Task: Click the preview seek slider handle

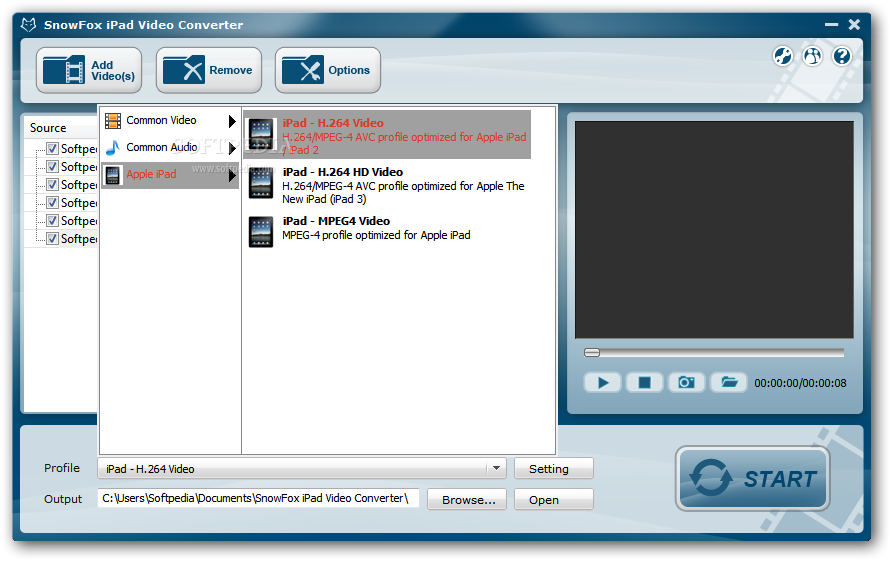Action: click(x=592, y=353)
